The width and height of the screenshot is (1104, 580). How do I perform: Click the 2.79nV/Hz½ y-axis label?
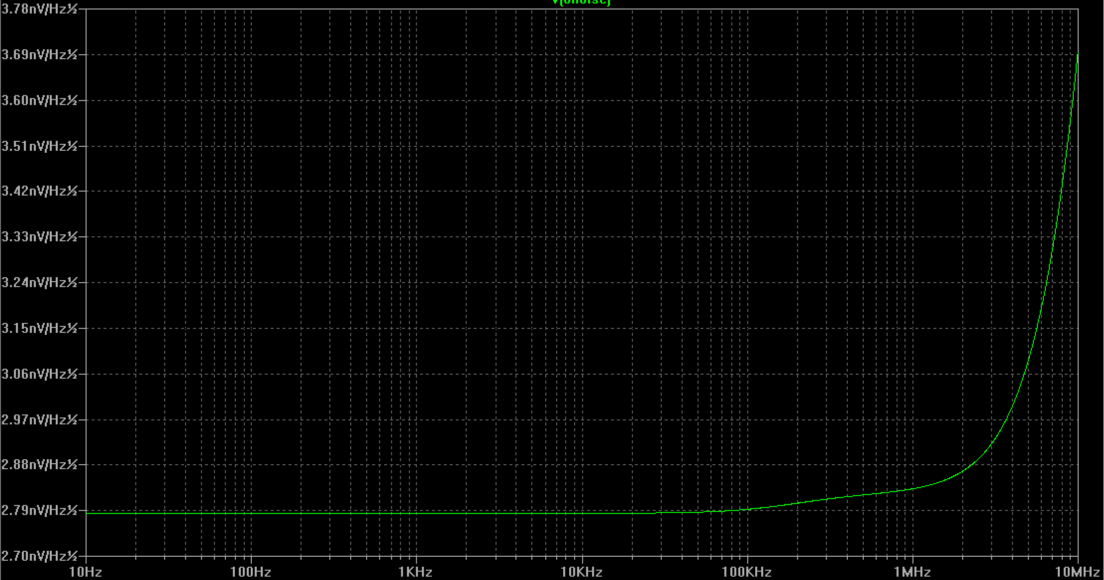pyautogui.click(x=39, y=510)
